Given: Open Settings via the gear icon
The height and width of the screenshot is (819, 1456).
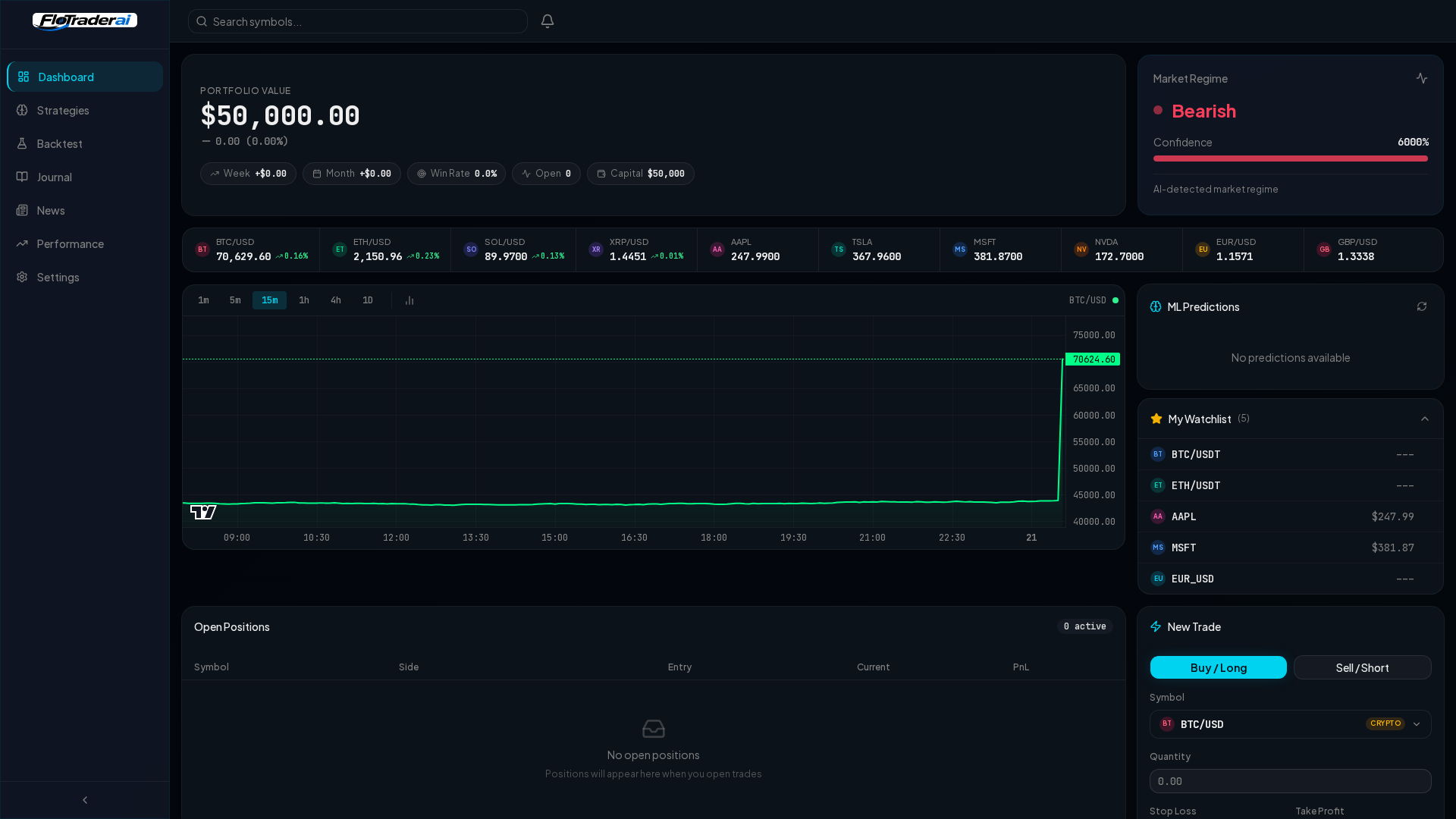Looking at the screenshot, I should pos(22,277).
